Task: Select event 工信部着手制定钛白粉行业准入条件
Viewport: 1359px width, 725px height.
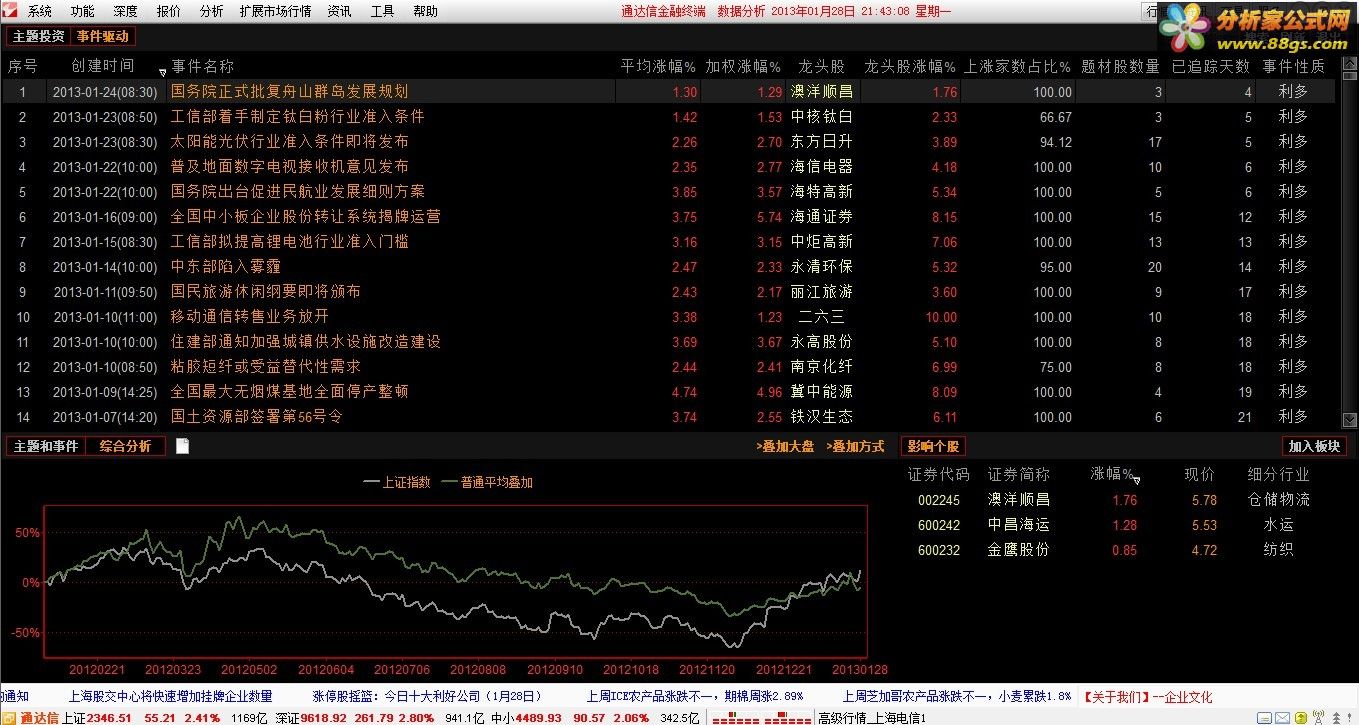Action: click(x=297, y=116)
